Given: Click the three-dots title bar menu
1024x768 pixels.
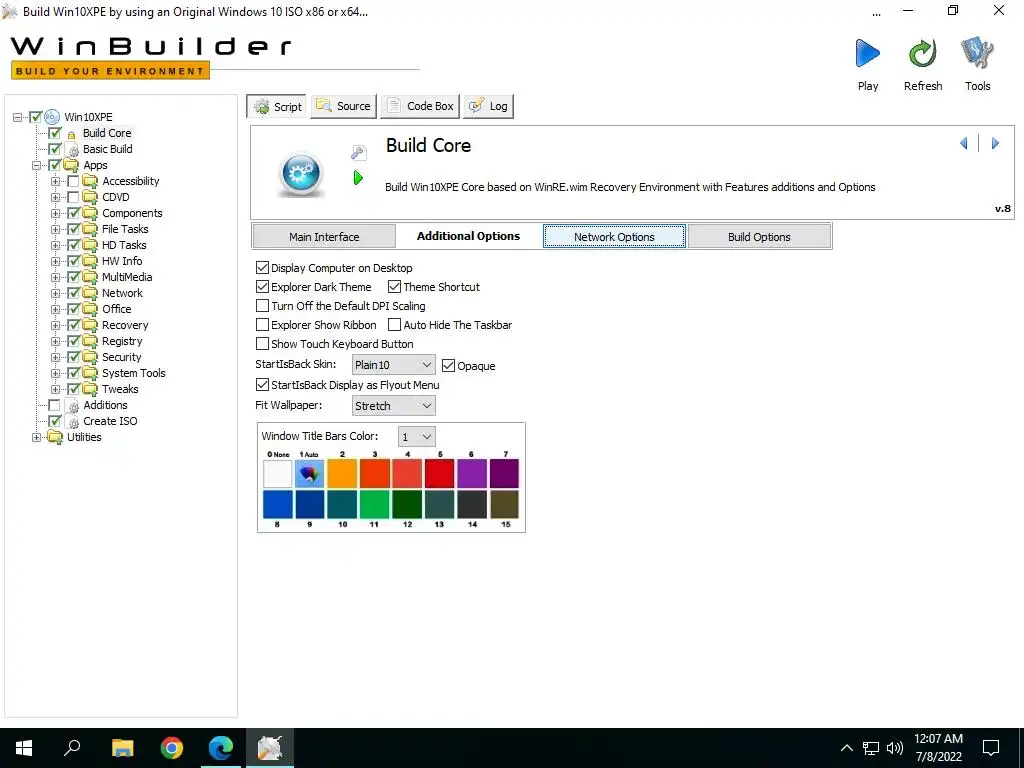Looking at the screenshot, I should 876,12.
